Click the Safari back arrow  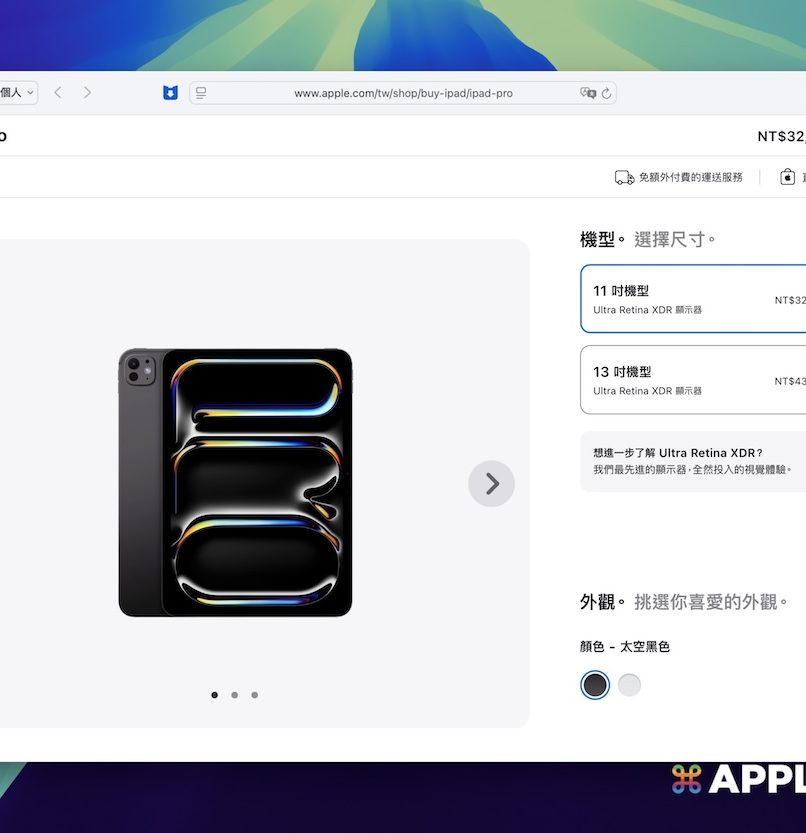(58, 93)
